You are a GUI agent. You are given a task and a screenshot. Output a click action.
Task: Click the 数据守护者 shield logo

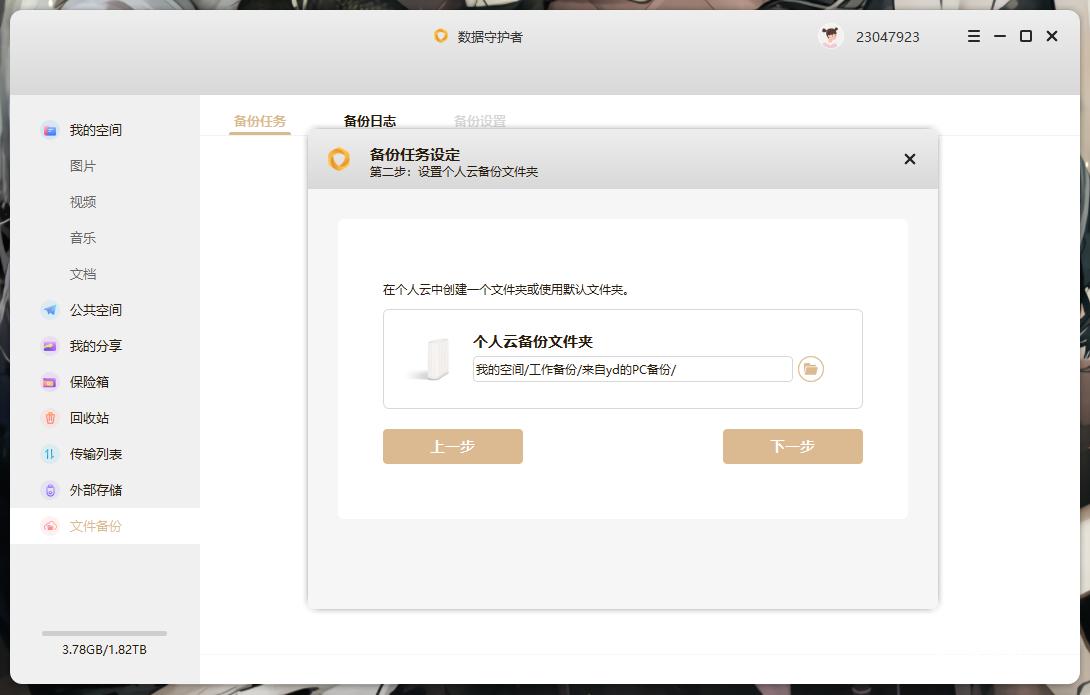pyautogui.click(x=441, y=36)
